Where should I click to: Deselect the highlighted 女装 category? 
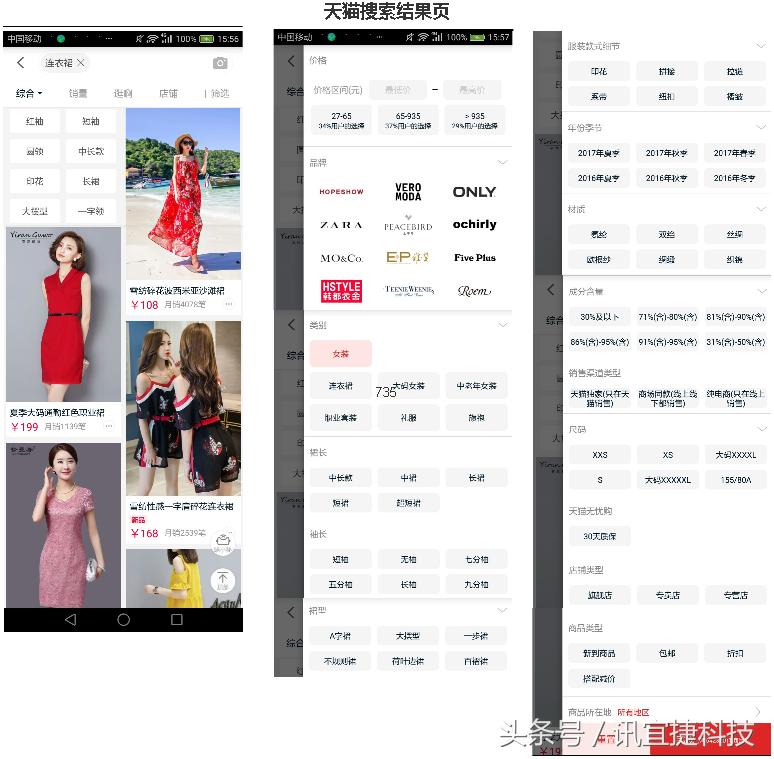pyautogui.click(x=341, y=354)
